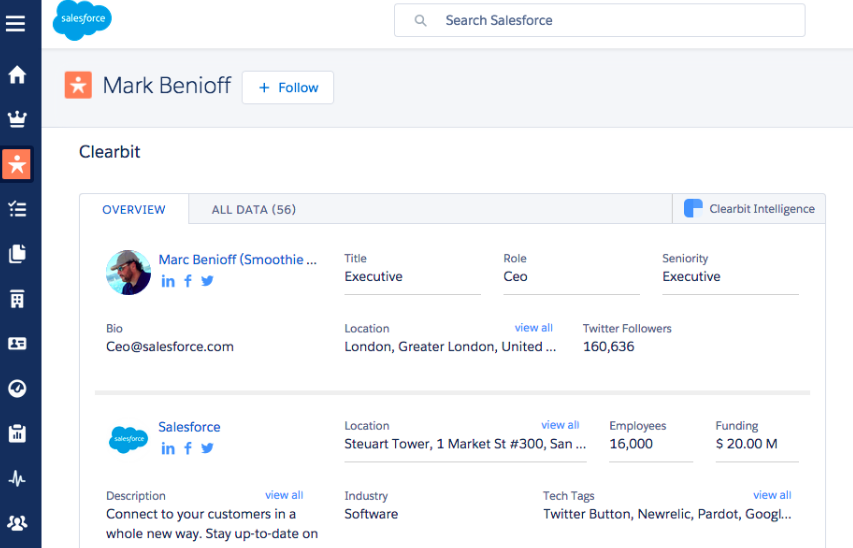The image size is (853, 548).
Task: Focus the Search Salesforce field
Action: coord(599,21)
